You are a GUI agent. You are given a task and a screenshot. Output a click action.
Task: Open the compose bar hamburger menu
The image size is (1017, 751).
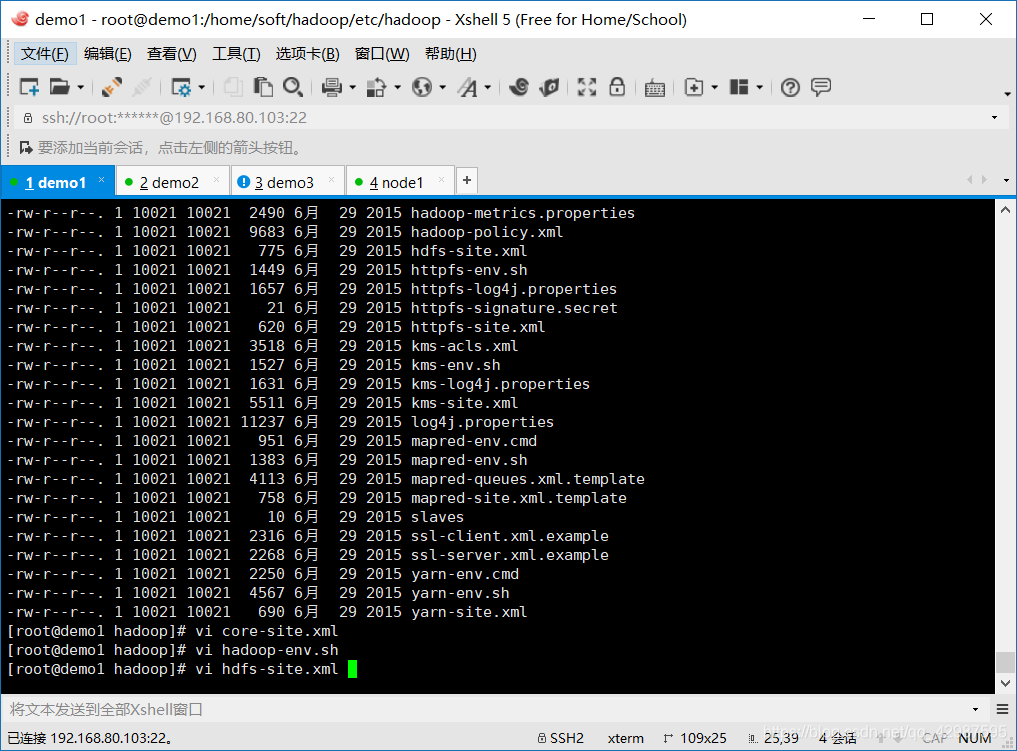(1003, 709)
